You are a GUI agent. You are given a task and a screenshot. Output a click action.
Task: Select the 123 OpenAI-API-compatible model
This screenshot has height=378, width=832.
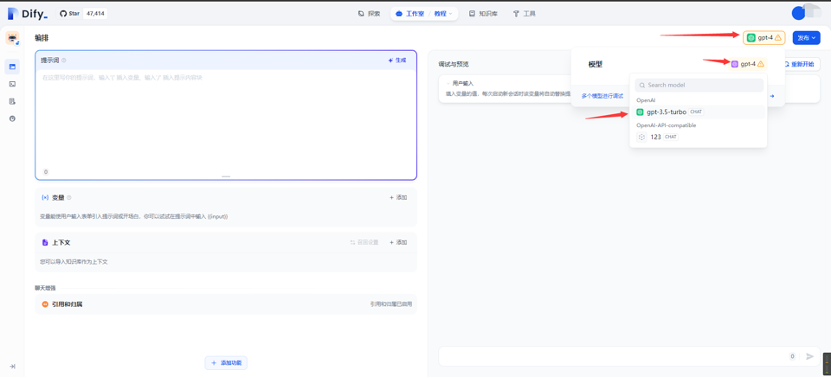698,137
